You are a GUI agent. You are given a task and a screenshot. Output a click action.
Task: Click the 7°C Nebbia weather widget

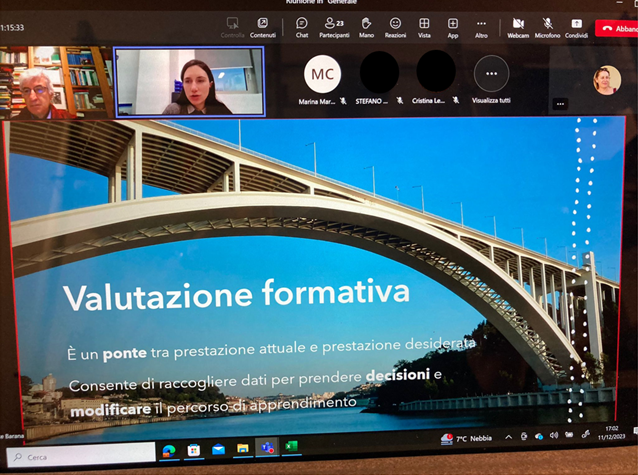pyautogui.click(x=466, y=439)
